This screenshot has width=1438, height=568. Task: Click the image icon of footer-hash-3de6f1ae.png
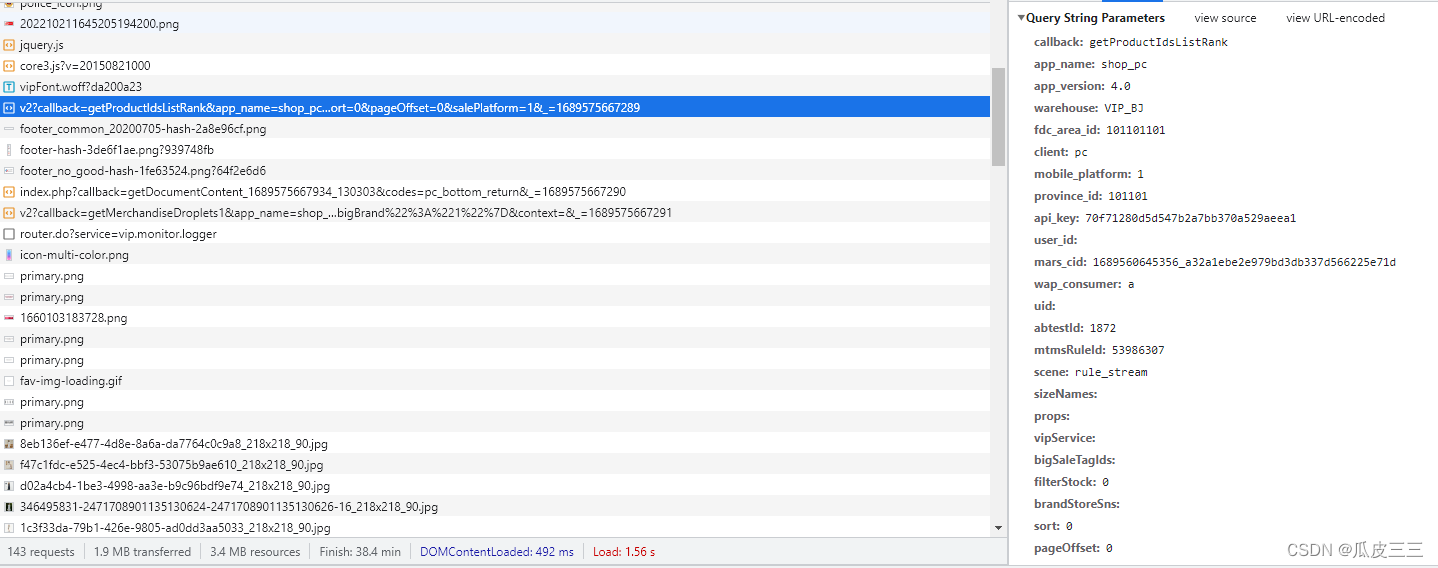[x=9, y=150]
